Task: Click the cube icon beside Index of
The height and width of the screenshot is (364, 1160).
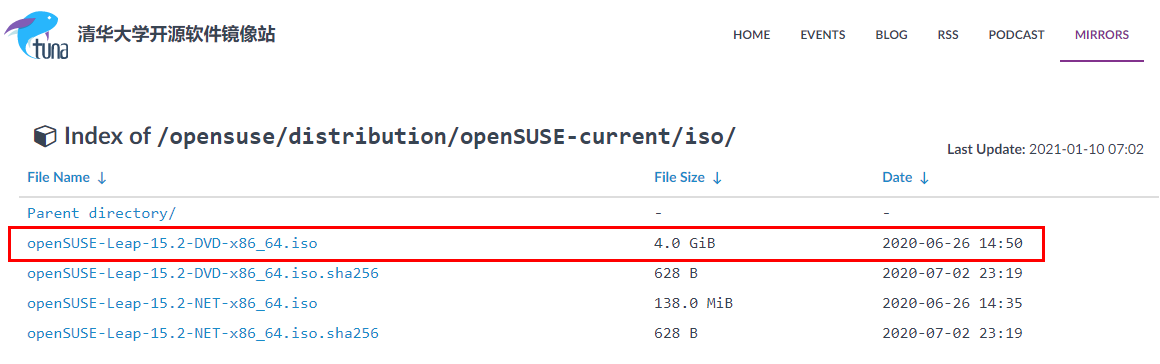Action: pyautogui.click(x=45, y=136)
